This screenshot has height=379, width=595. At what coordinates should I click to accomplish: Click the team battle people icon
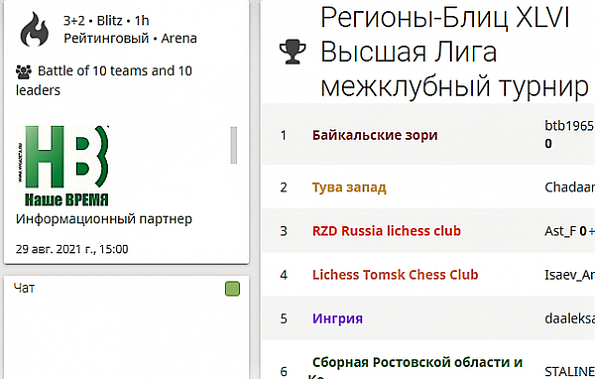coord(24,72)
